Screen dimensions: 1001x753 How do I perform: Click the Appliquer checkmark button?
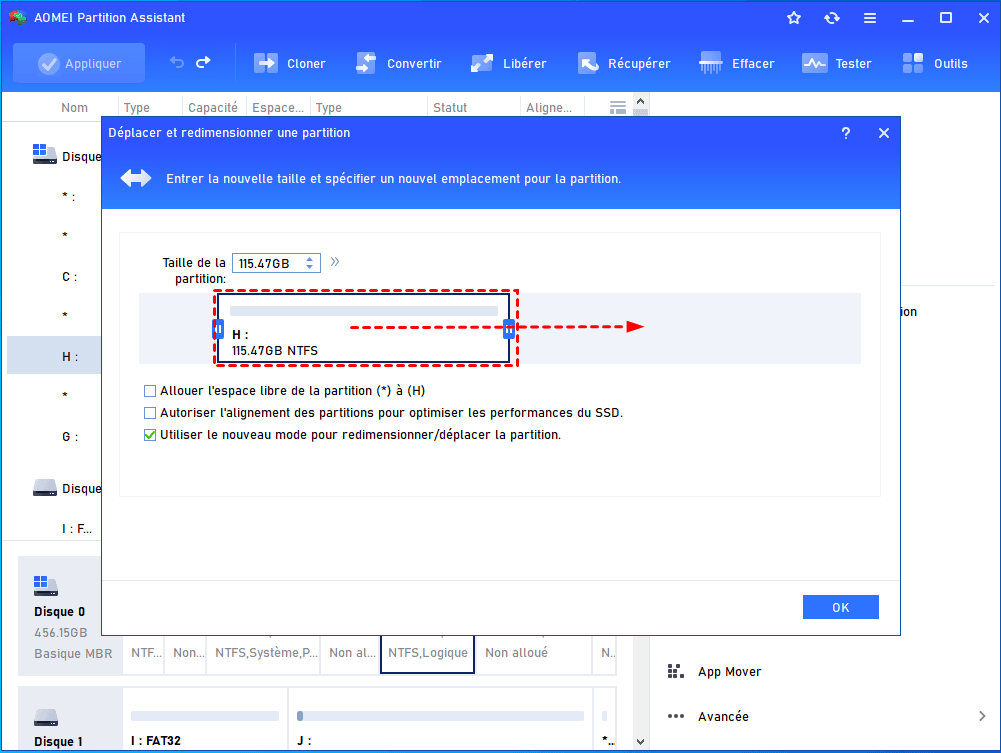tap(79, 63)
